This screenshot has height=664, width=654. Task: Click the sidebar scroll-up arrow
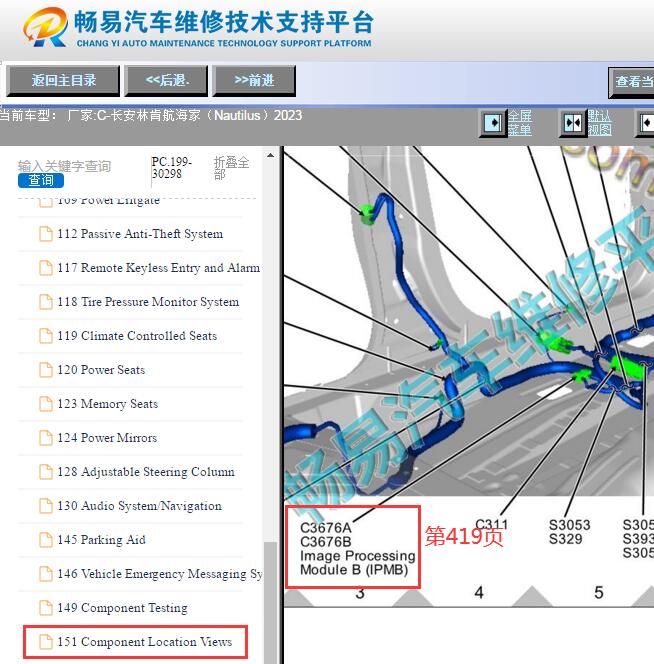[x=270, y=155]
